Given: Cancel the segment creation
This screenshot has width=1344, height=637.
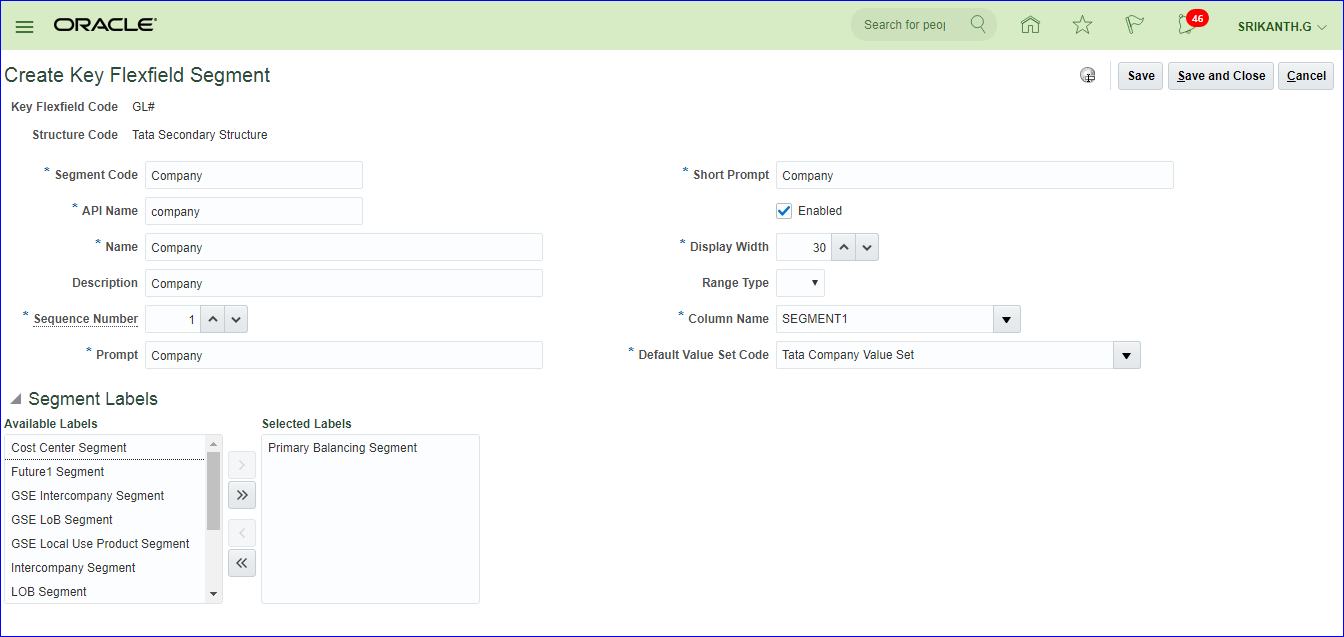Looking at the screenshot, I should point(1306,76).
